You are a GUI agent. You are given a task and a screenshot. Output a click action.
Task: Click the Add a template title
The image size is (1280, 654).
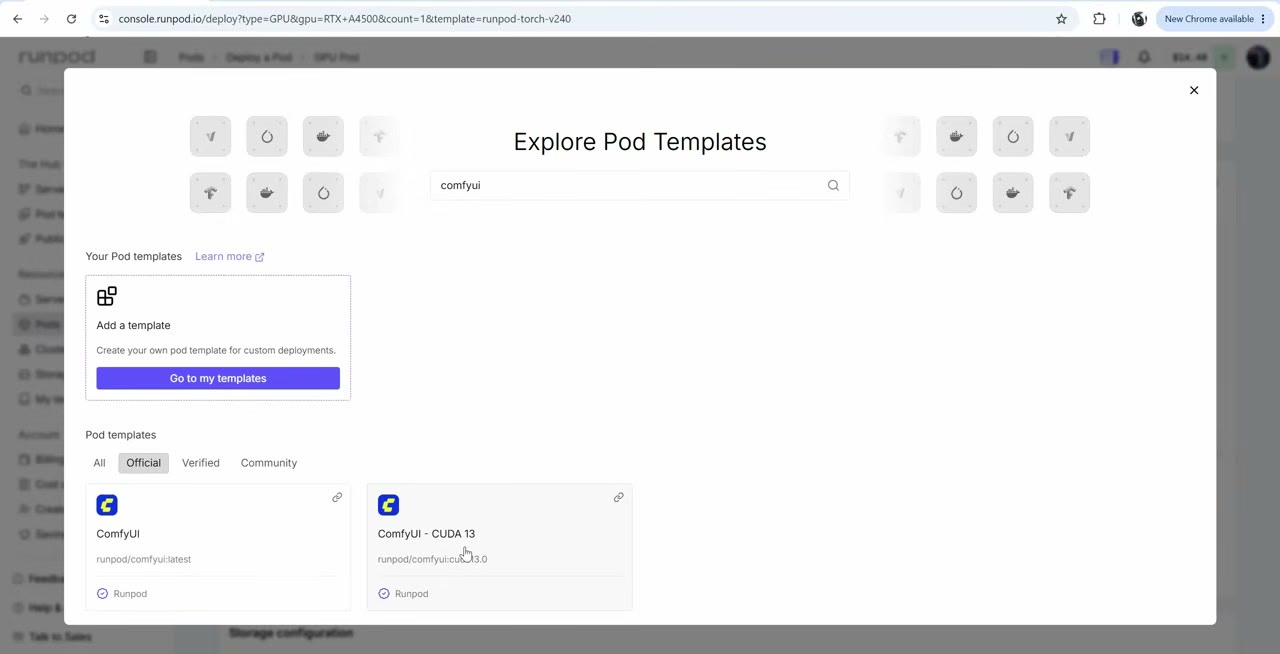(133, 325)
